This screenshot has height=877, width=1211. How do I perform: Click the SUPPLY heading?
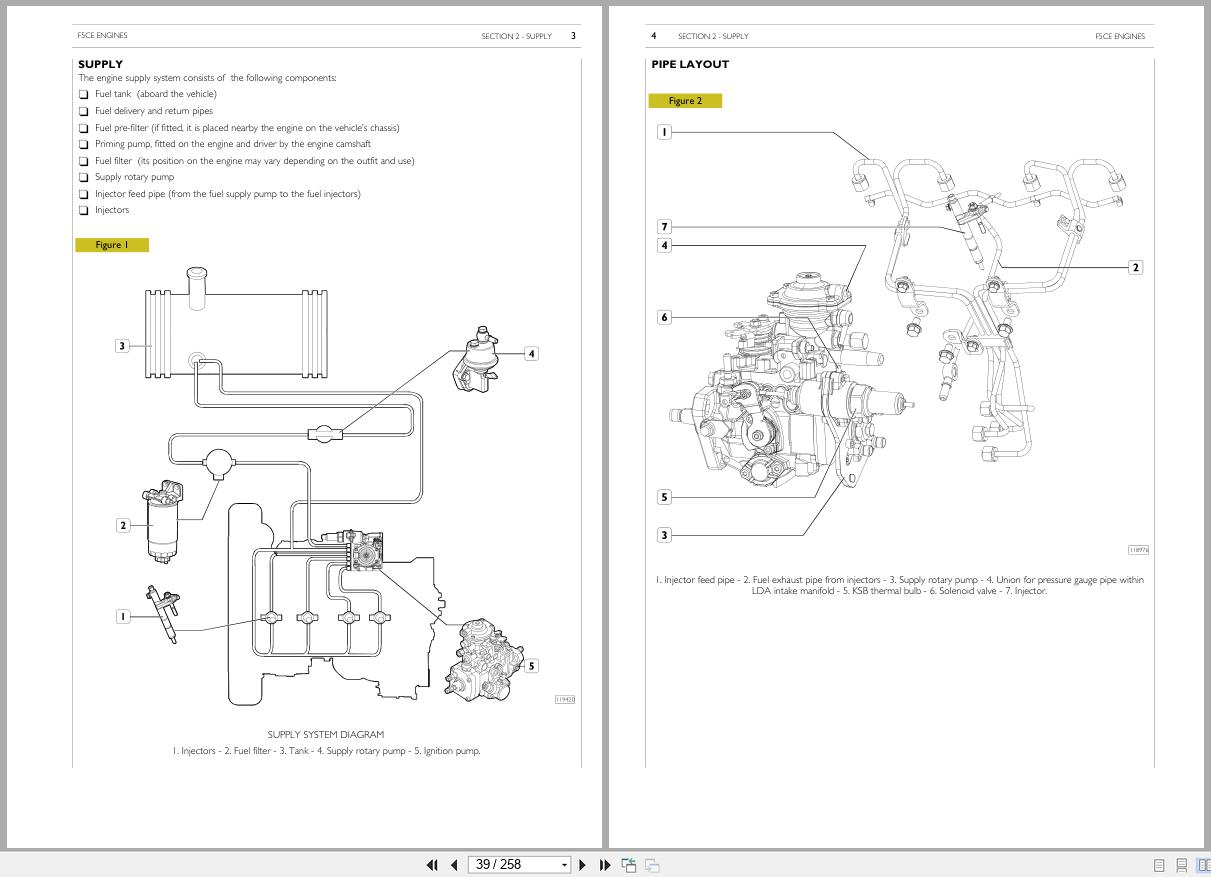coord(100,64)
